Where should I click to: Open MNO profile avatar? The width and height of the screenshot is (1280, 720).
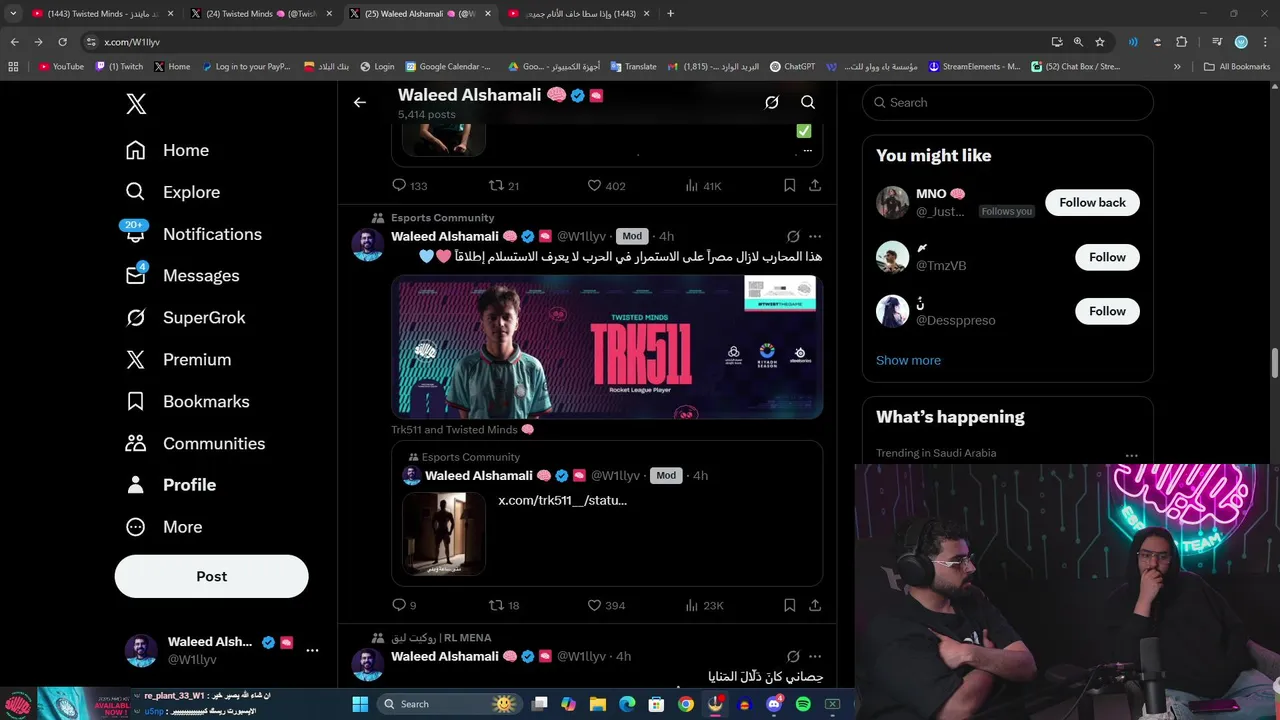pyautogui.click(x=892, y=202)
